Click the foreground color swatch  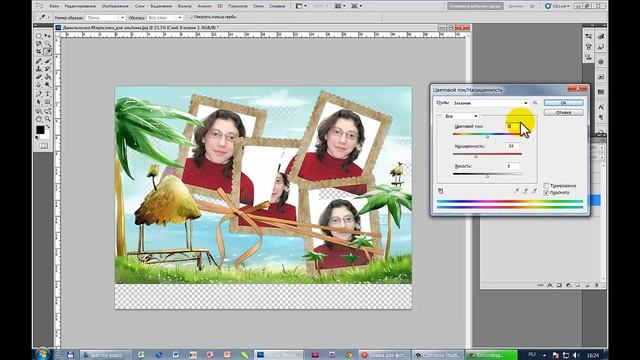tap(40, 130)
